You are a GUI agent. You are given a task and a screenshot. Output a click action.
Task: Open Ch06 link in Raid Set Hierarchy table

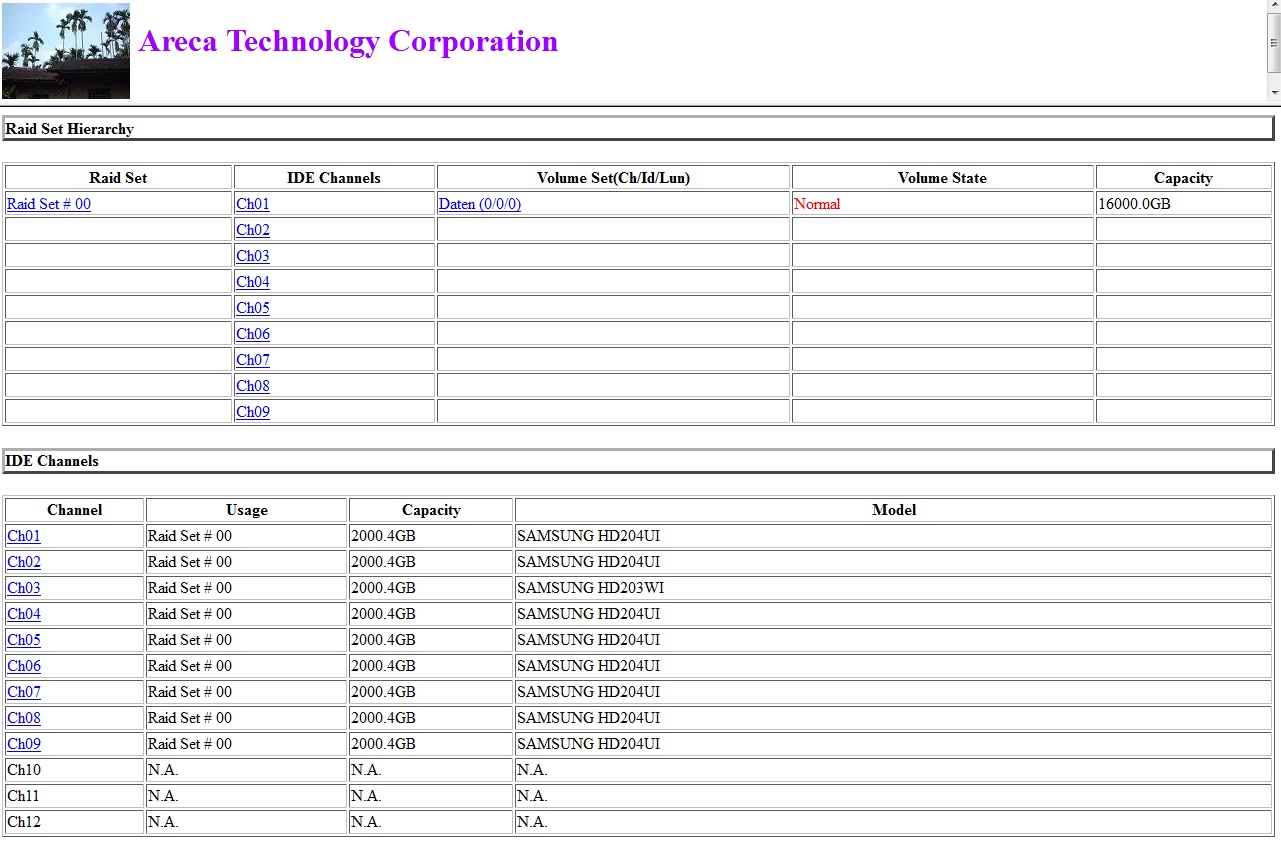click(253, 334)
